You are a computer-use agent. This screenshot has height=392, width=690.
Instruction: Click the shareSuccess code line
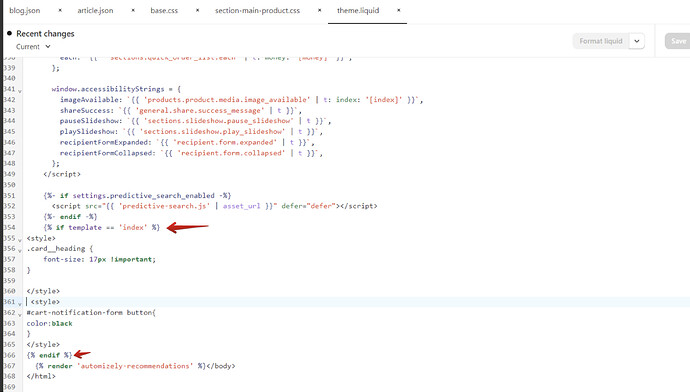(181, 110)
